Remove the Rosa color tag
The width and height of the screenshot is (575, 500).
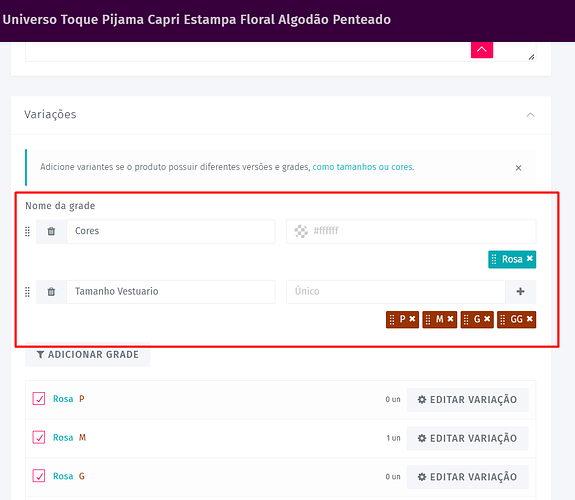530,259
